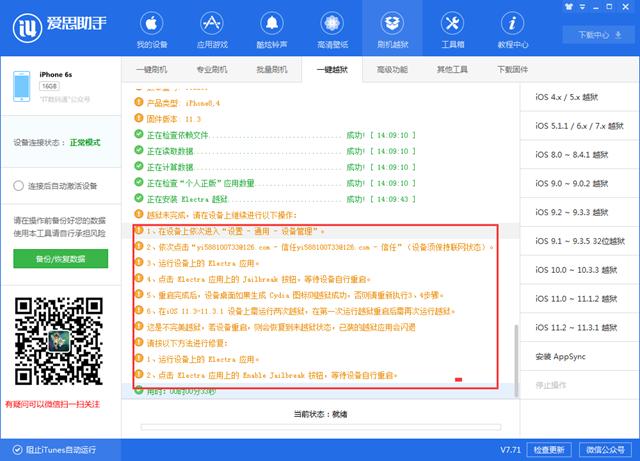Image resolution: width=640 pixels, height=461 pixels.
Task: Open 应用游戏 apps and games section
Action: (x=212, y=30)
